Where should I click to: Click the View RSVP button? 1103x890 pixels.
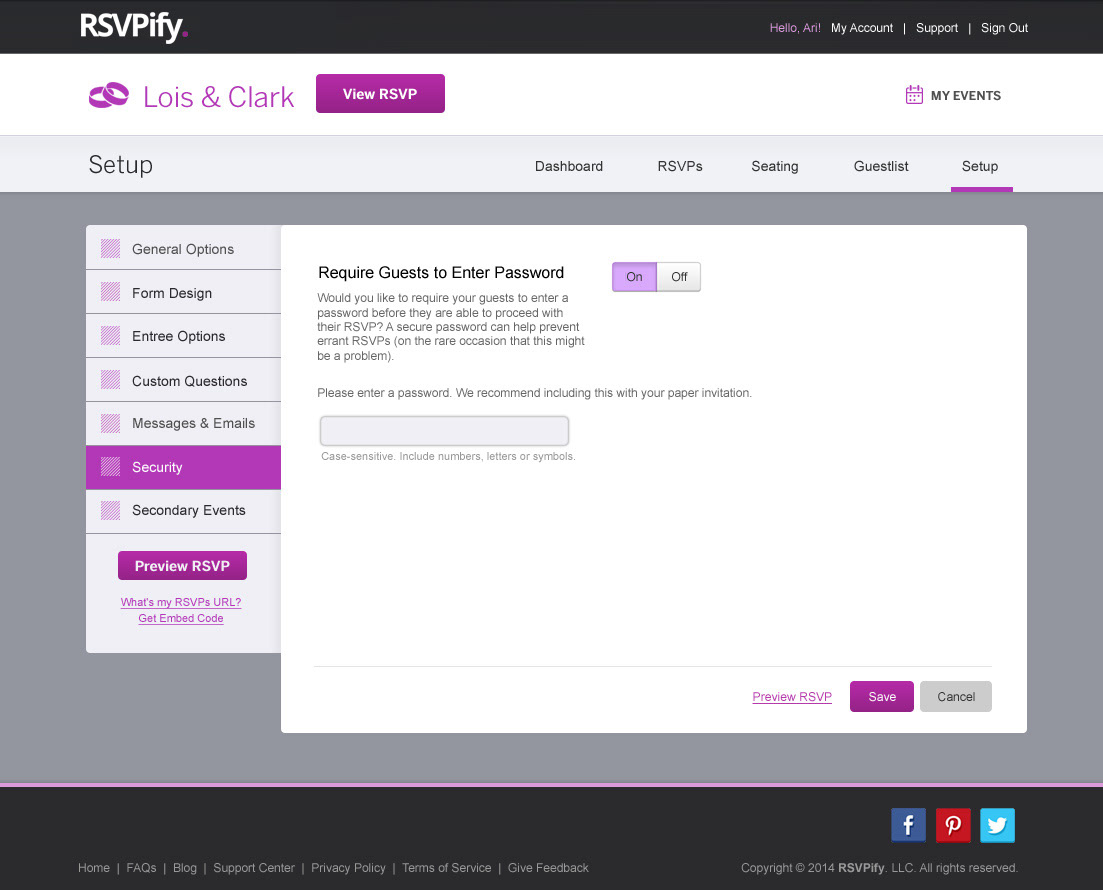pyautogui.click(x=380, y=94)
